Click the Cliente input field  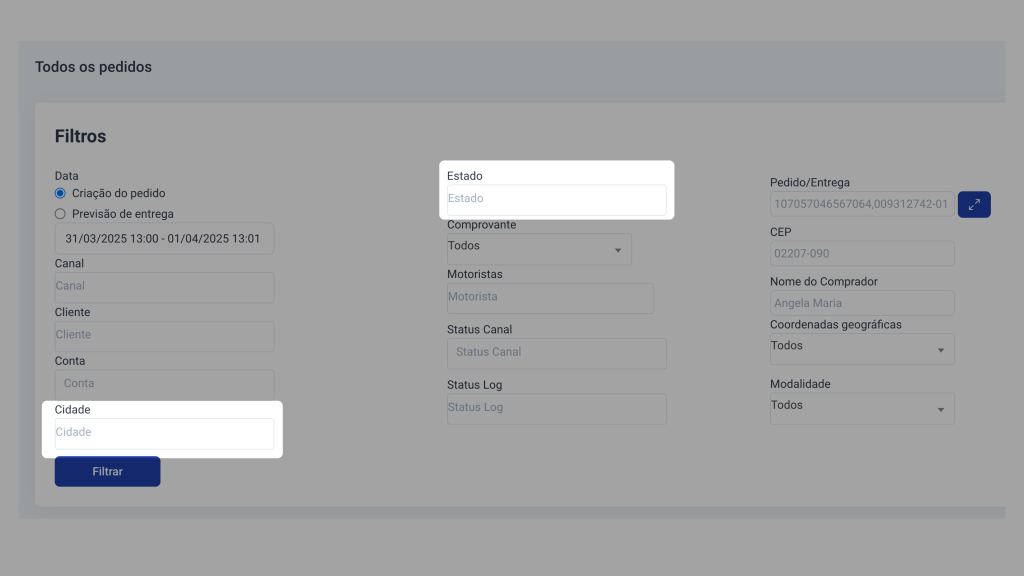tap(165, 336)
